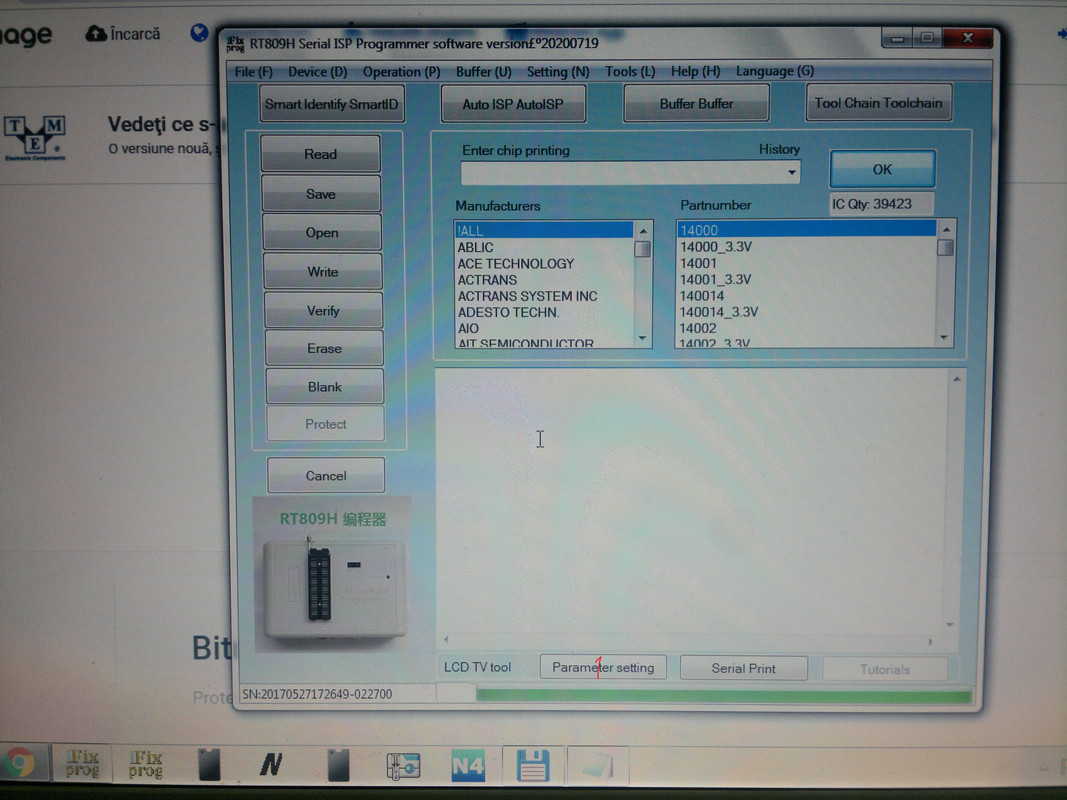Select part number 140014
The height and width of the screenshot is (800, 1067).
[x=806, y=295]
